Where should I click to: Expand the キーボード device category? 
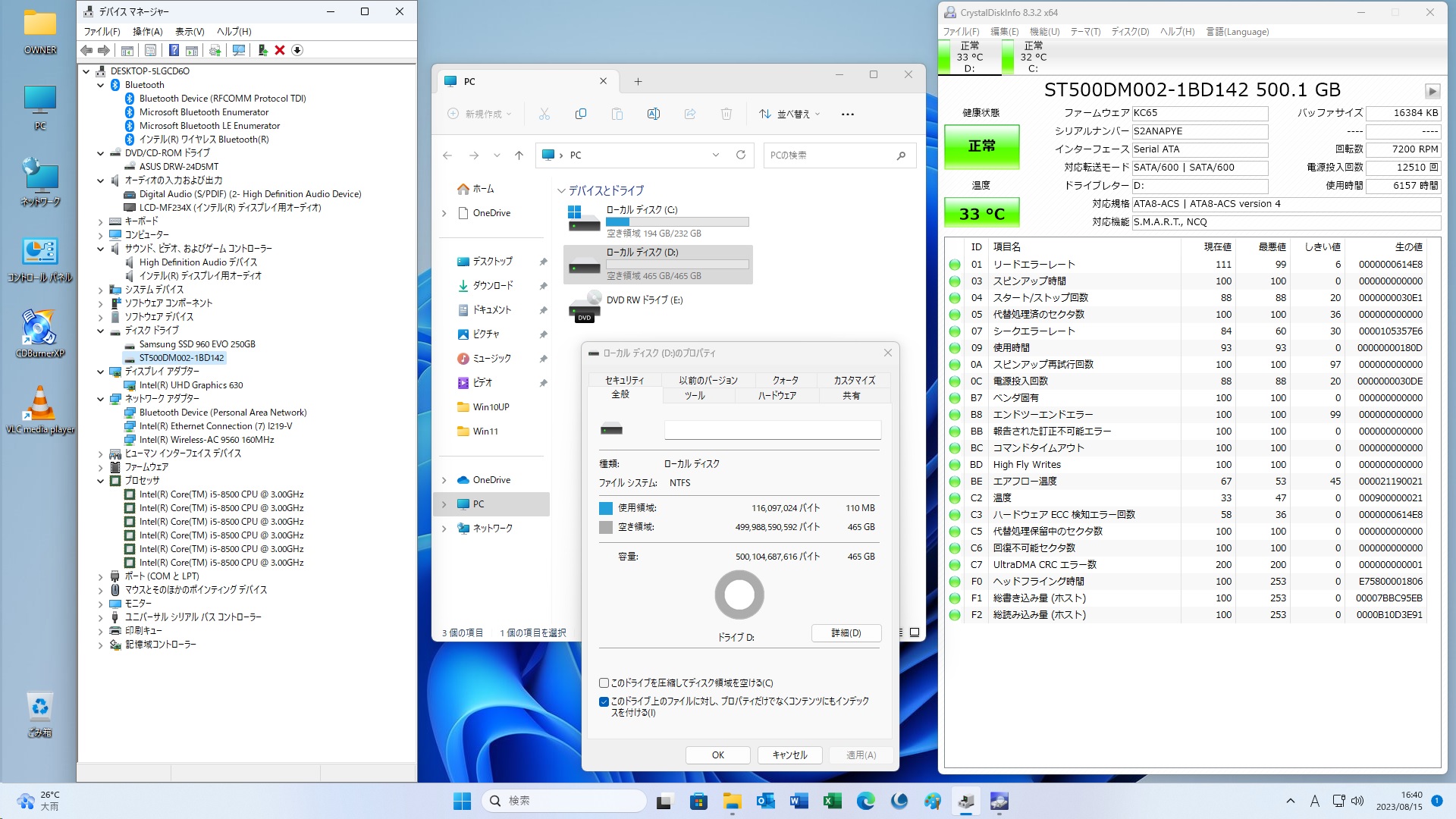pos(100,221)
